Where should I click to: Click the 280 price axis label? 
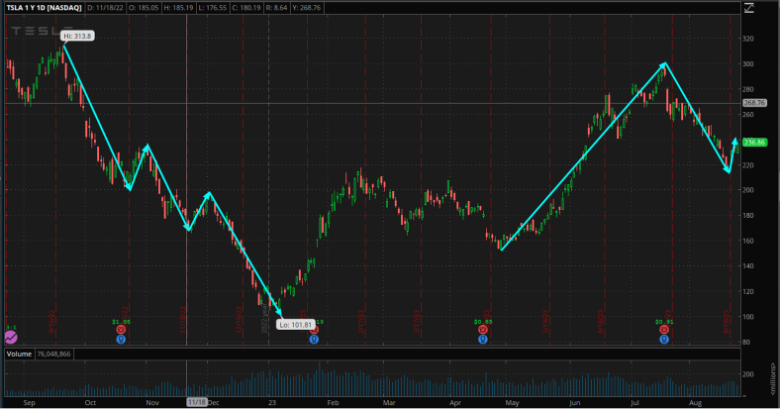[x=748, y=90]
